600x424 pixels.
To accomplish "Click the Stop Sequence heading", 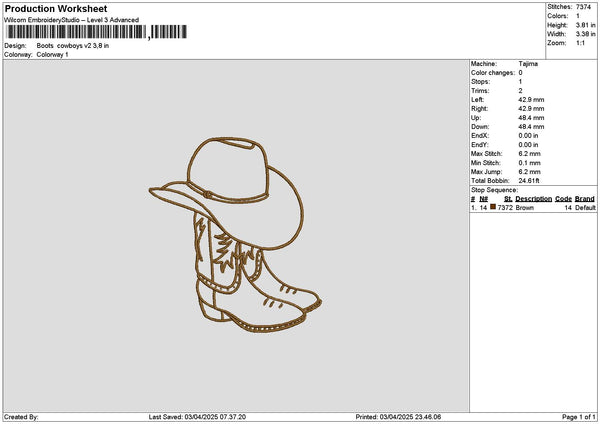I will (x=494, y=190).
